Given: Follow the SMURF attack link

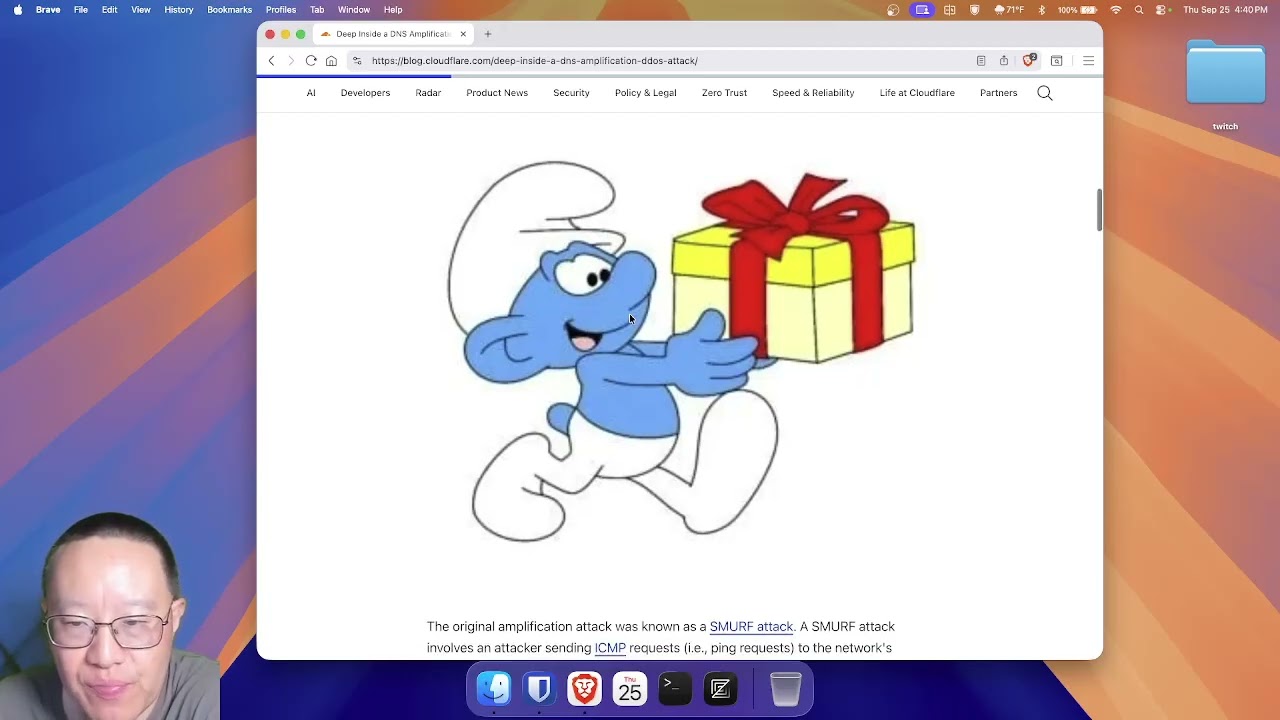Looking at the screenshot, I should pos(751,627).
